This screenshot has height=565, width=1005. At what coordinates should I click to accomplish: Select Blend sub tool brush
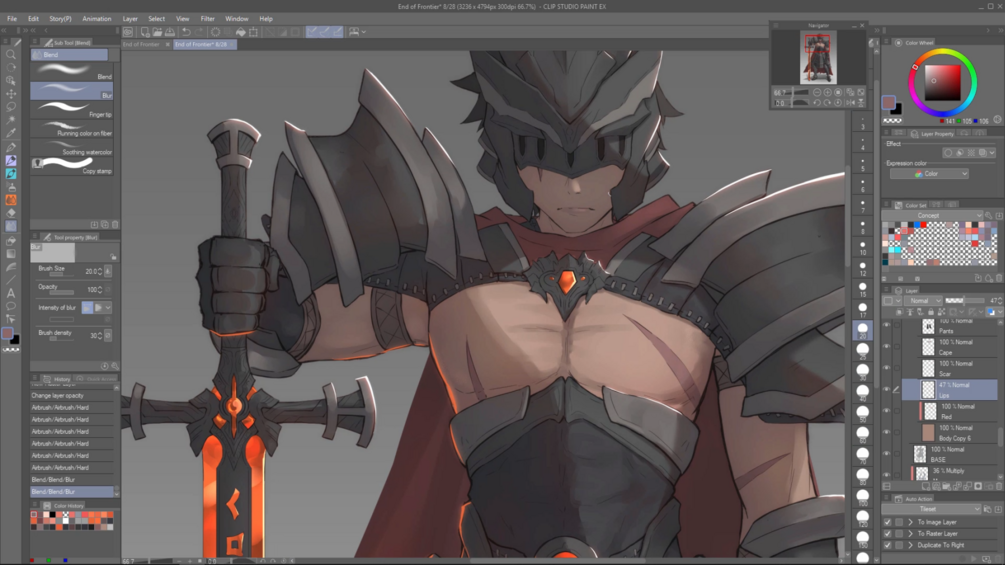click(x=72, y=72)
